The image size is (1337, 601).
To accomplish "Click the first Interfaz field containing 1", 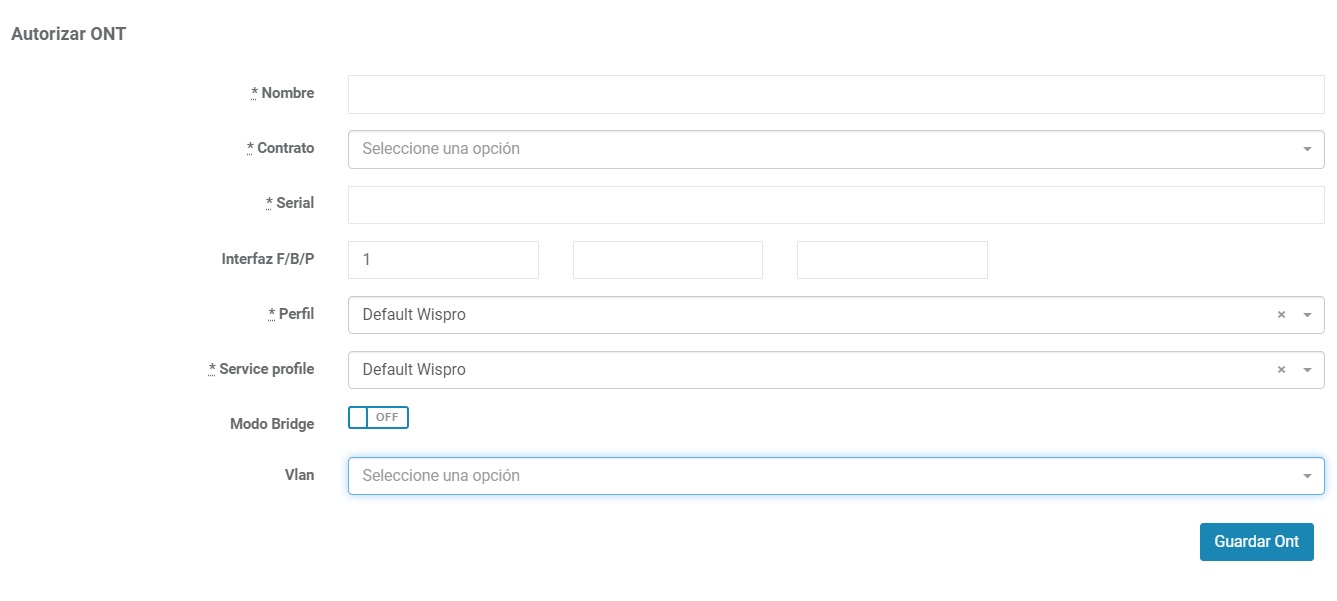I will [x=443, y=260].
